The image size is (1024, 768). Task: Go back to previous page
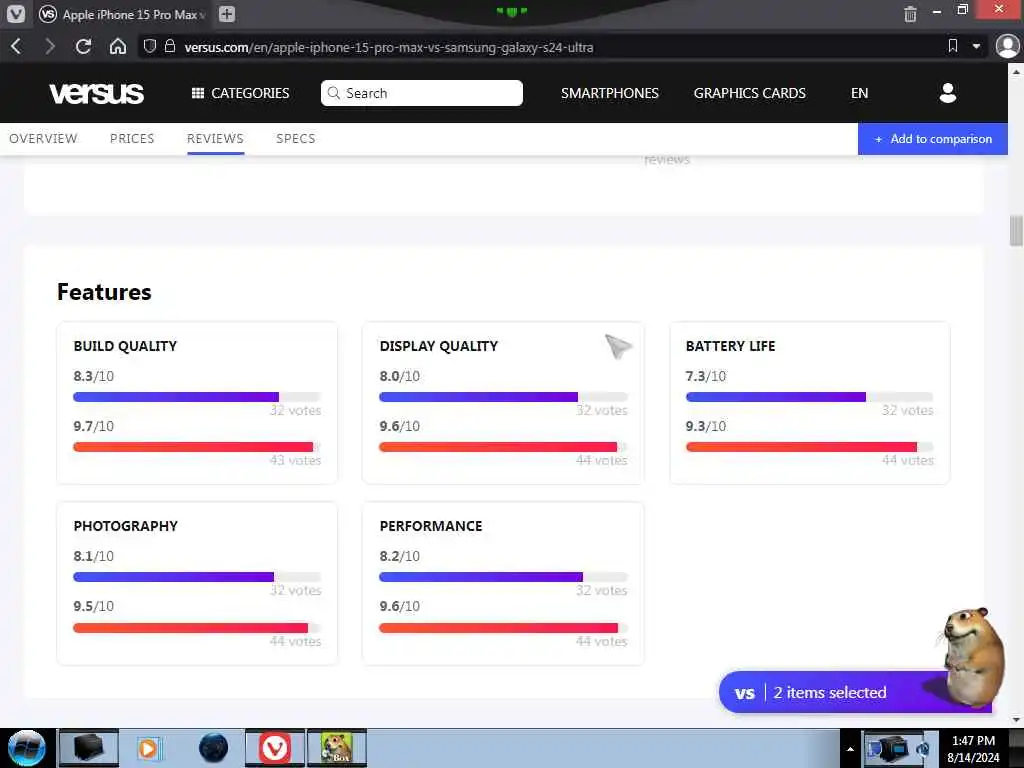(17, 47)
